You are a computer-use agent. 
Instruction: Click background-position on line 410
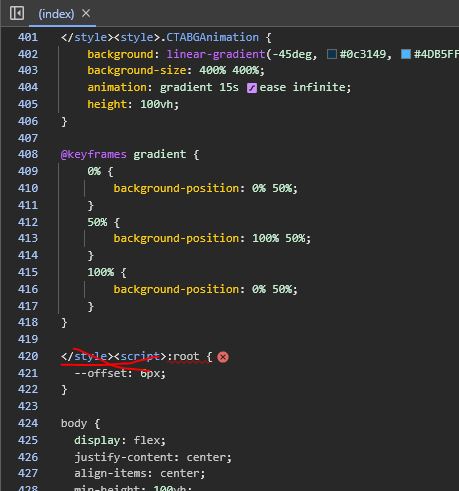(x=176, y=188)
